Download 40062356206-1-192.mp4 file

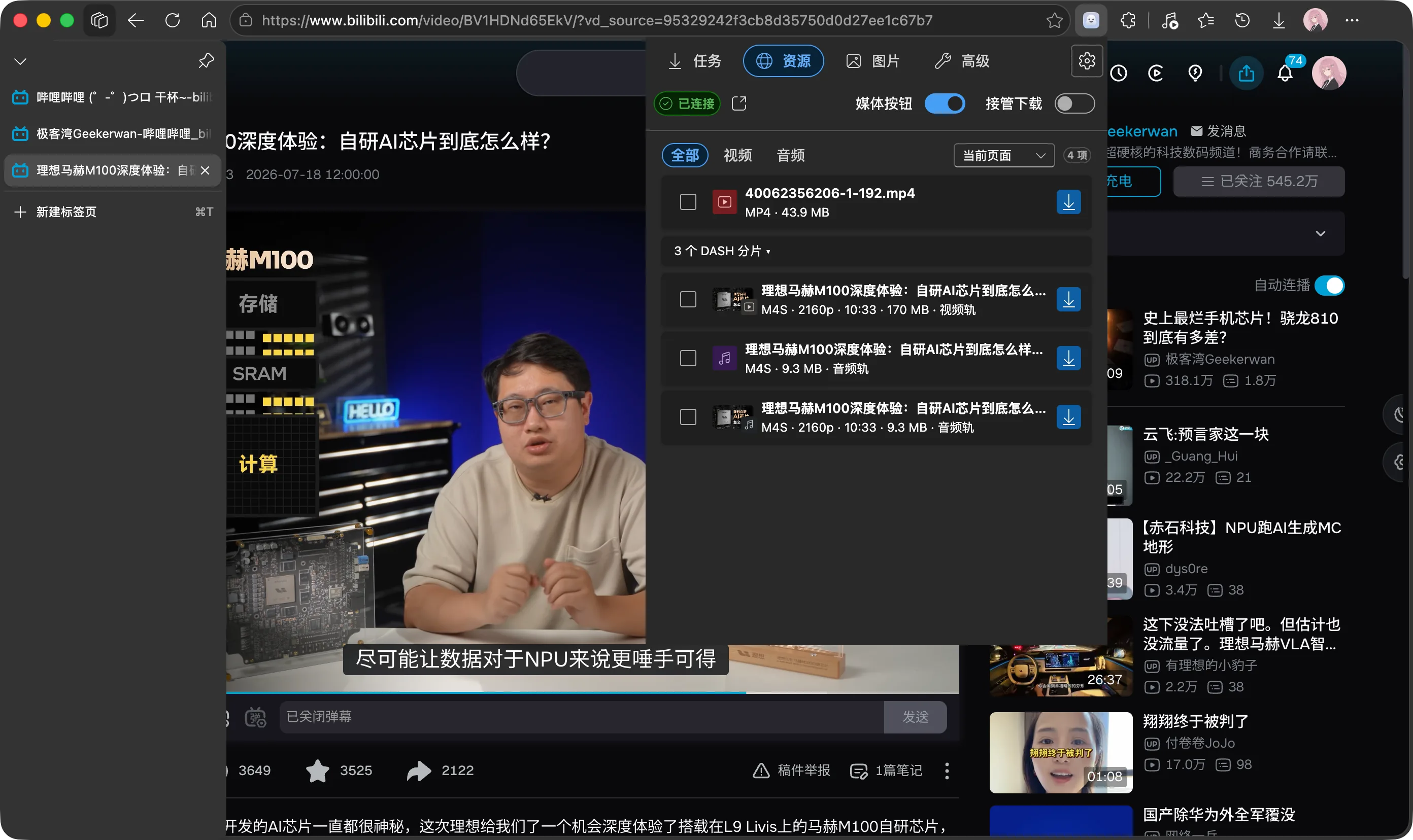[x=1069, y=202]
